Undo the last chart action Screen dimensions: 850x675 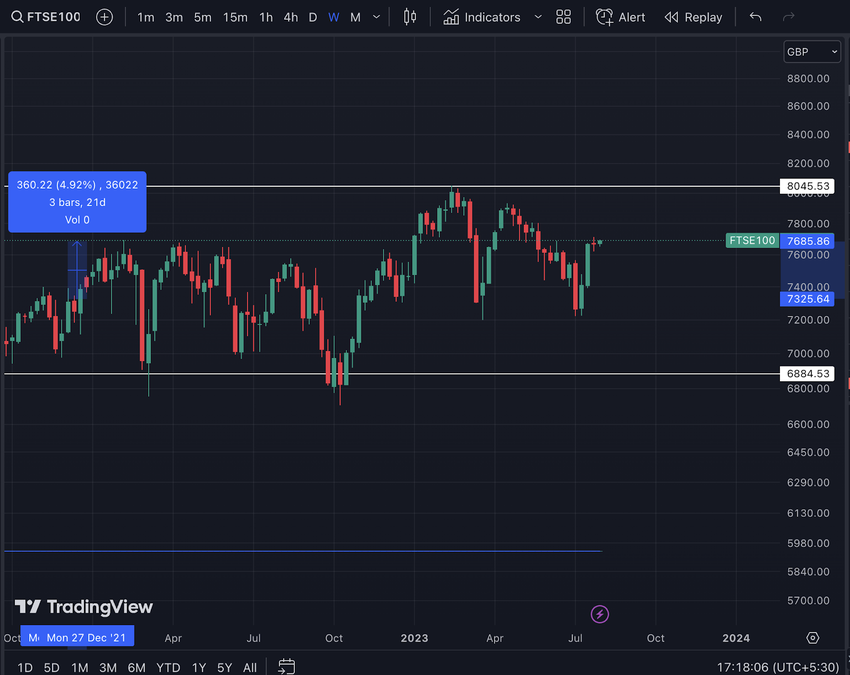tap(756, 17)
